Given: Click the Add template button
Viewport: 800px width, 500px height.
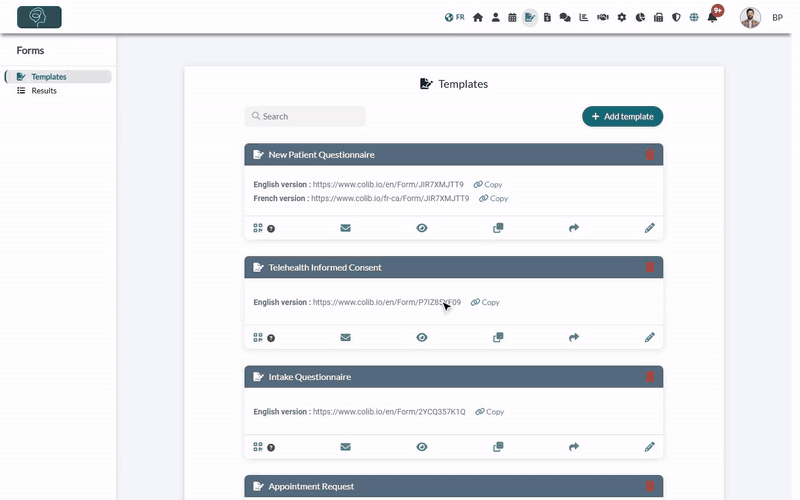Looking at the screenshot, I should pyautogui.click(x=622, y=116).
